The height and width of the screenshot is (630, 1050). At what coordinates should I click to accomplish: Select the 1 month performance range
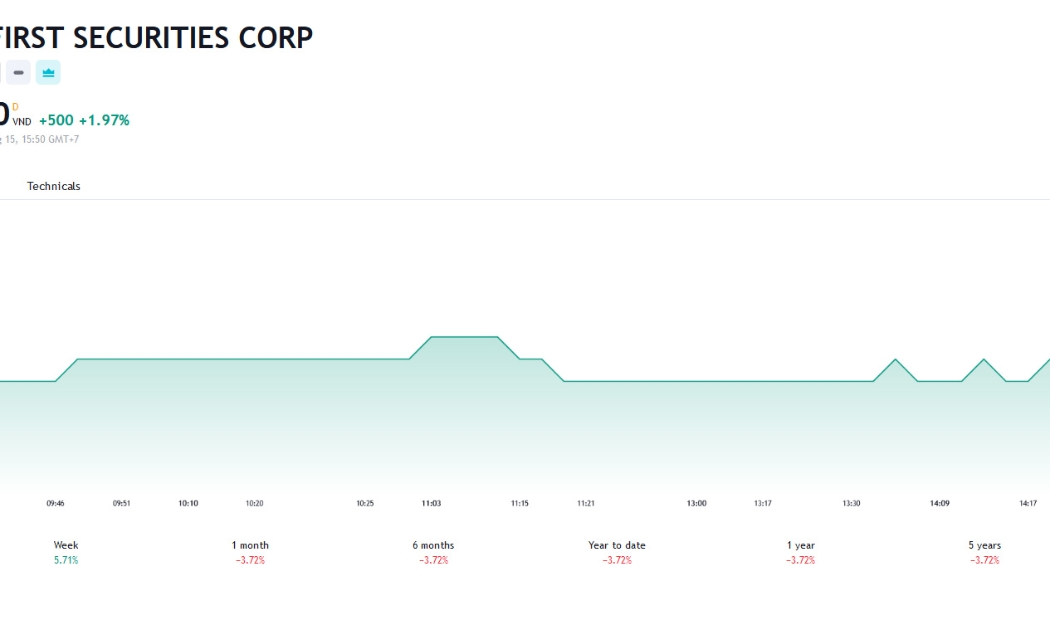[x=250, y=552]
